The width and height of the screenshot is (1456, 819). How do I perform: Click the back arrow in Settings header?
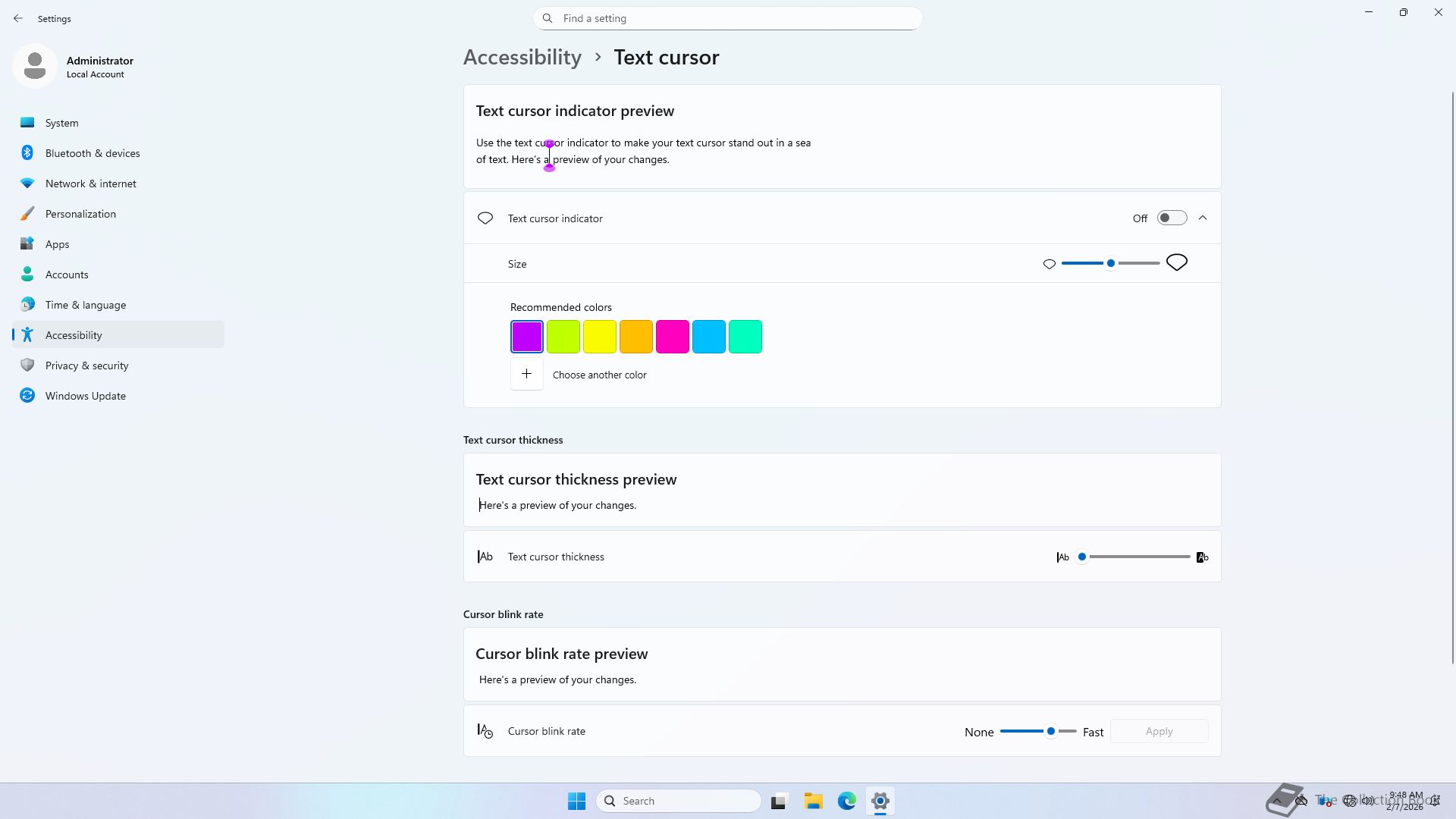(x=18, y=18)
